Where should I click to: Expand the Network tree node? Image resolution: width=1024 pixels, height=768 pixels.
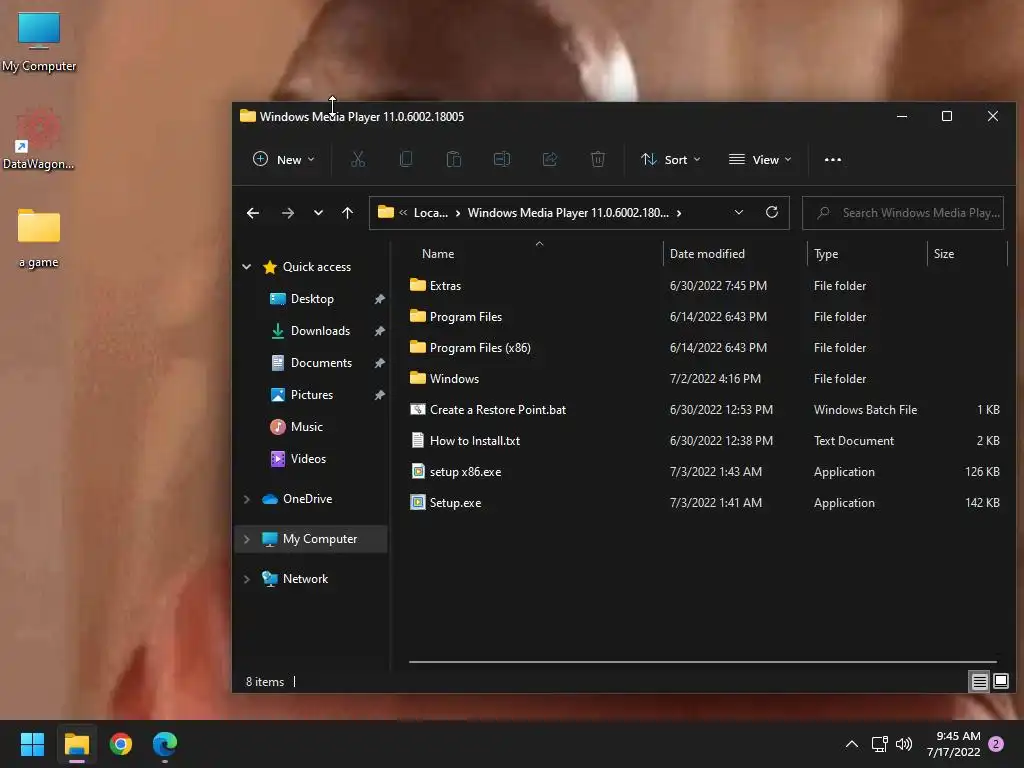pos(247,579)
